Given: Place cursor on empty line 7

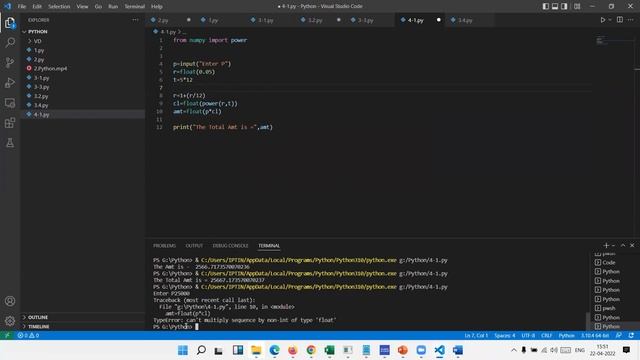Looking at the screenshot, I should point(382,88).
